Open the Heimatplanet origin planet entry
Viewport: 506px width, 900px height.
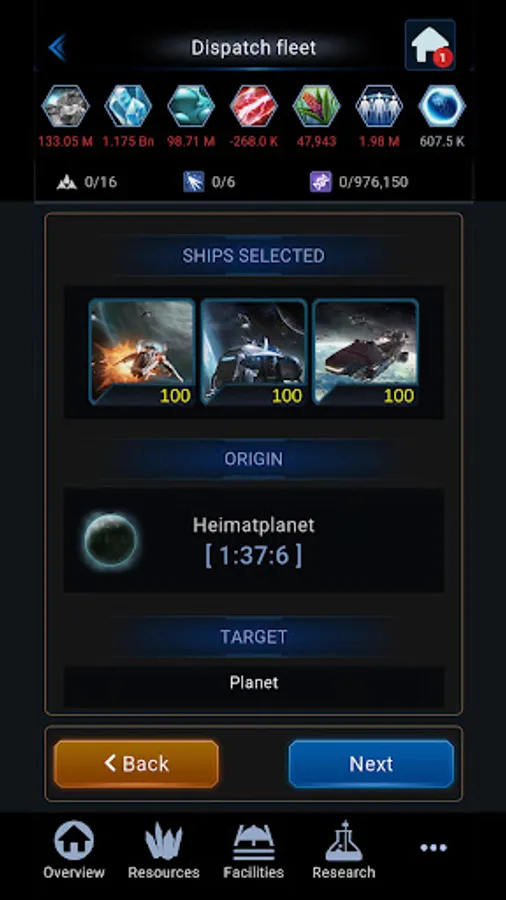point(254,541)
